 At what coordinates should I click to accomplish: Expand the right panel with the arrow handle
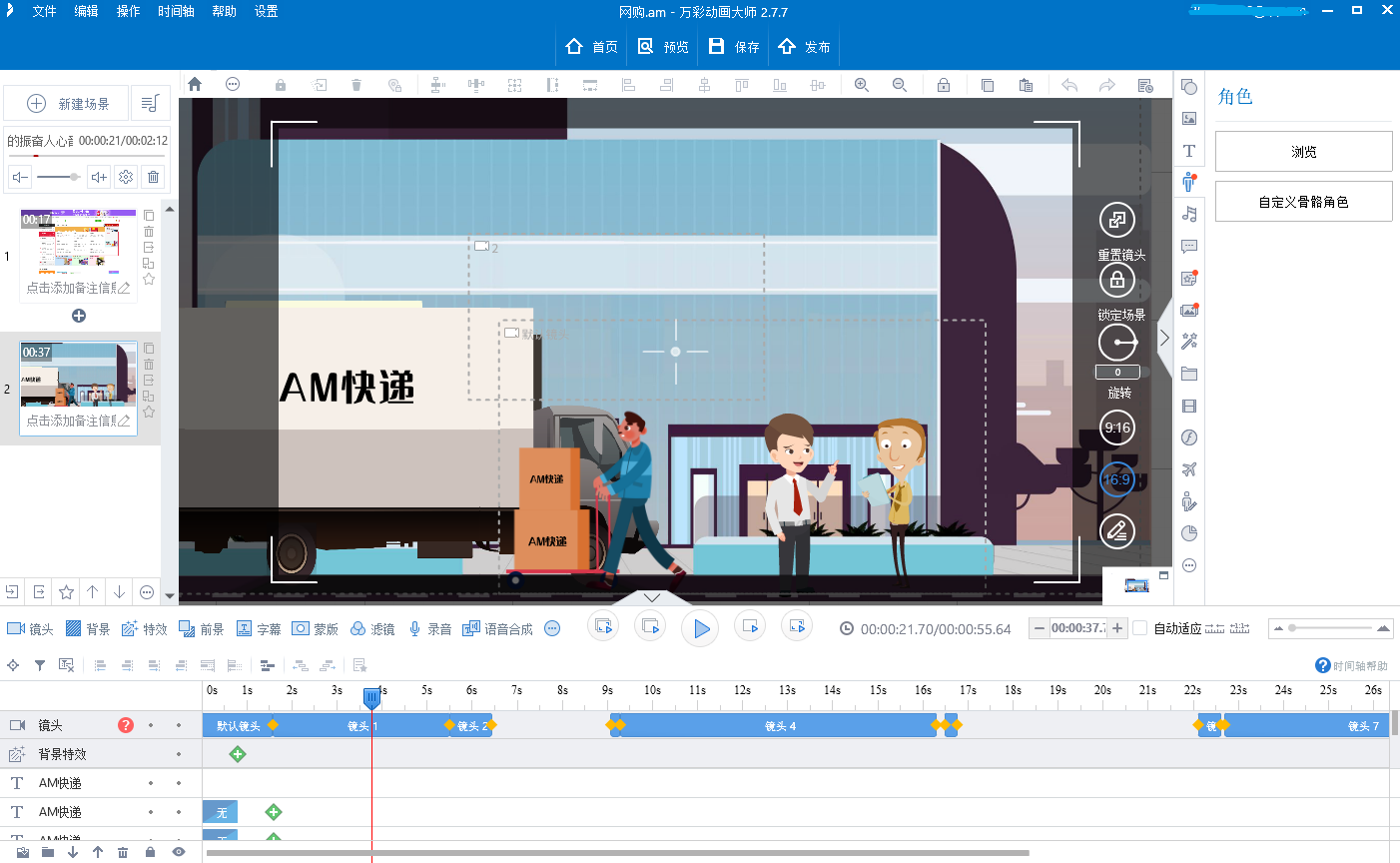[1164, 338]
